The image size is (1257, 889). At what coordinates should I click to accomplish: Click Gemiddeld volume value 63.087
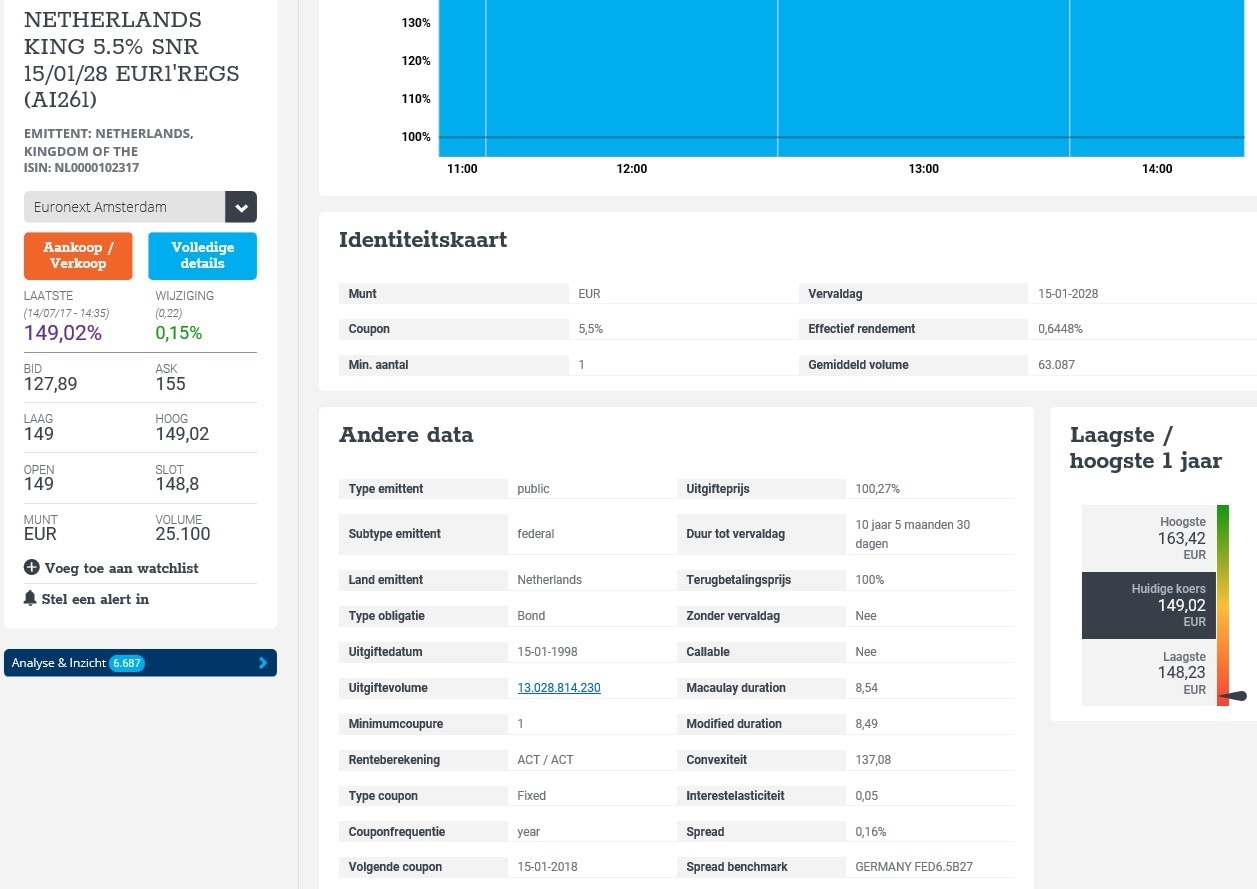tap(1057, 365)
